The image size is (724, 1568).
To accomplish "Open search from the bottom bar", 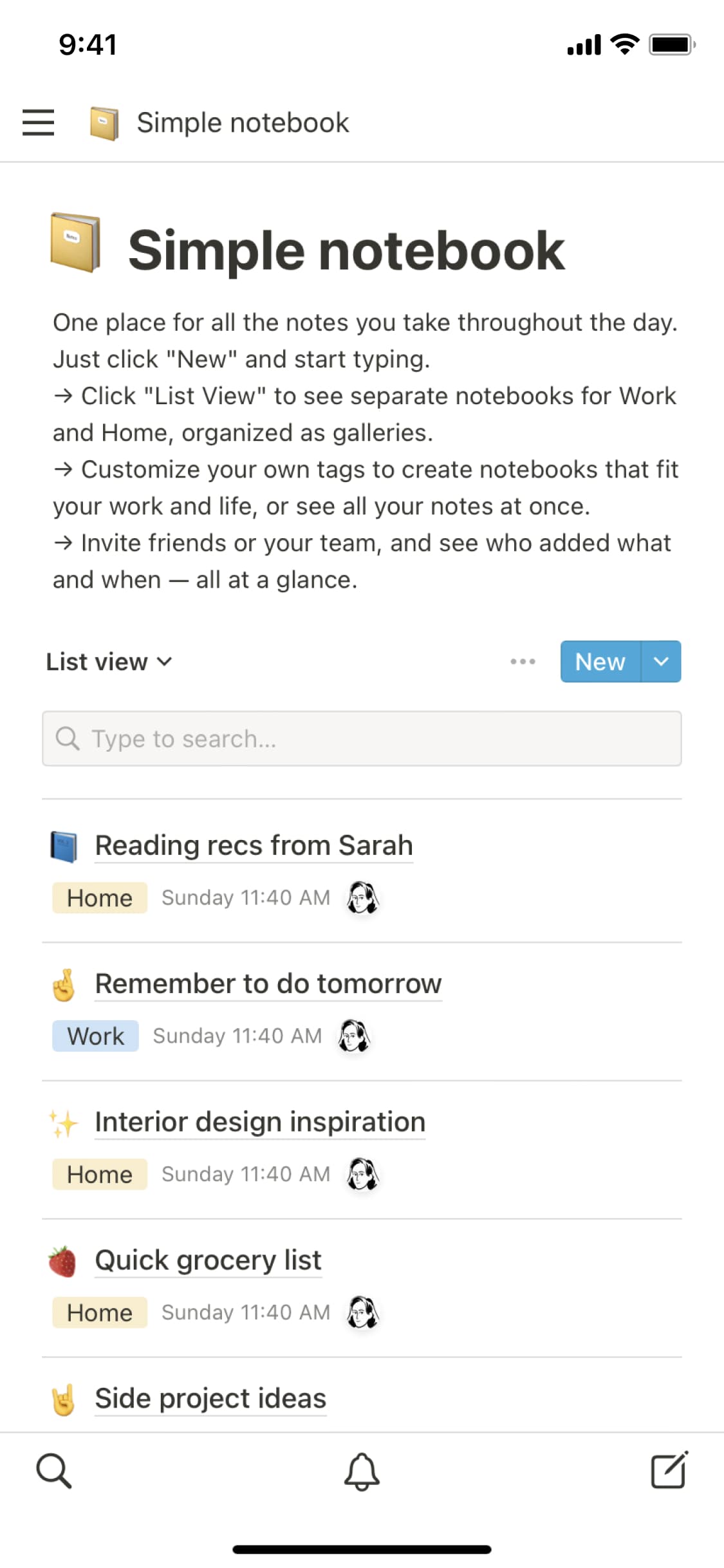I will [54, 1470].
